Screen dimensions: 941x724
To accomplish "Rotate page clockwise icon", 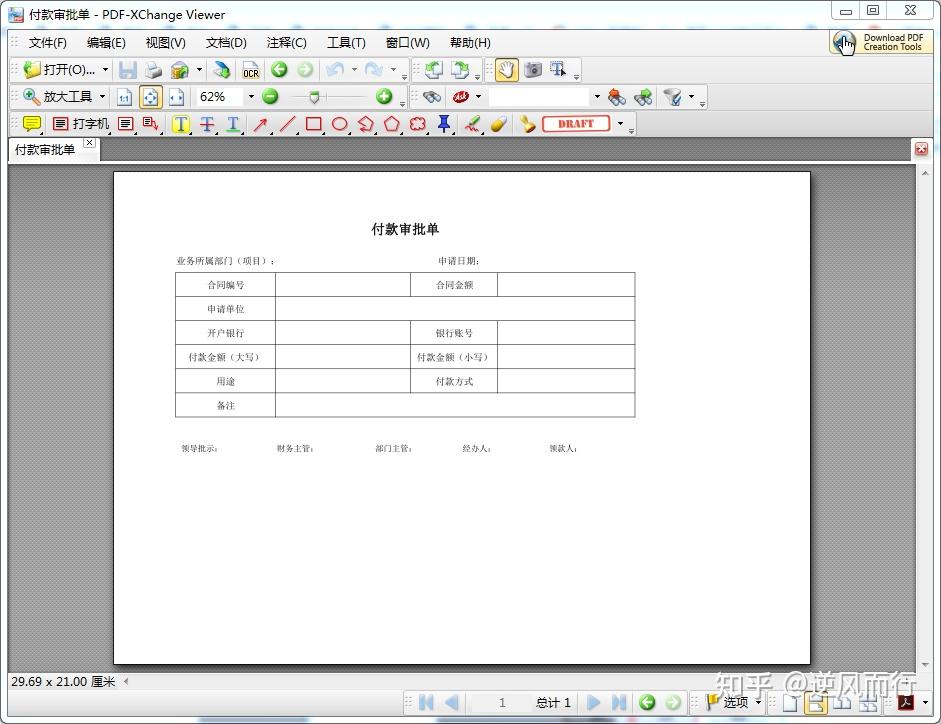I will [460, 70].
